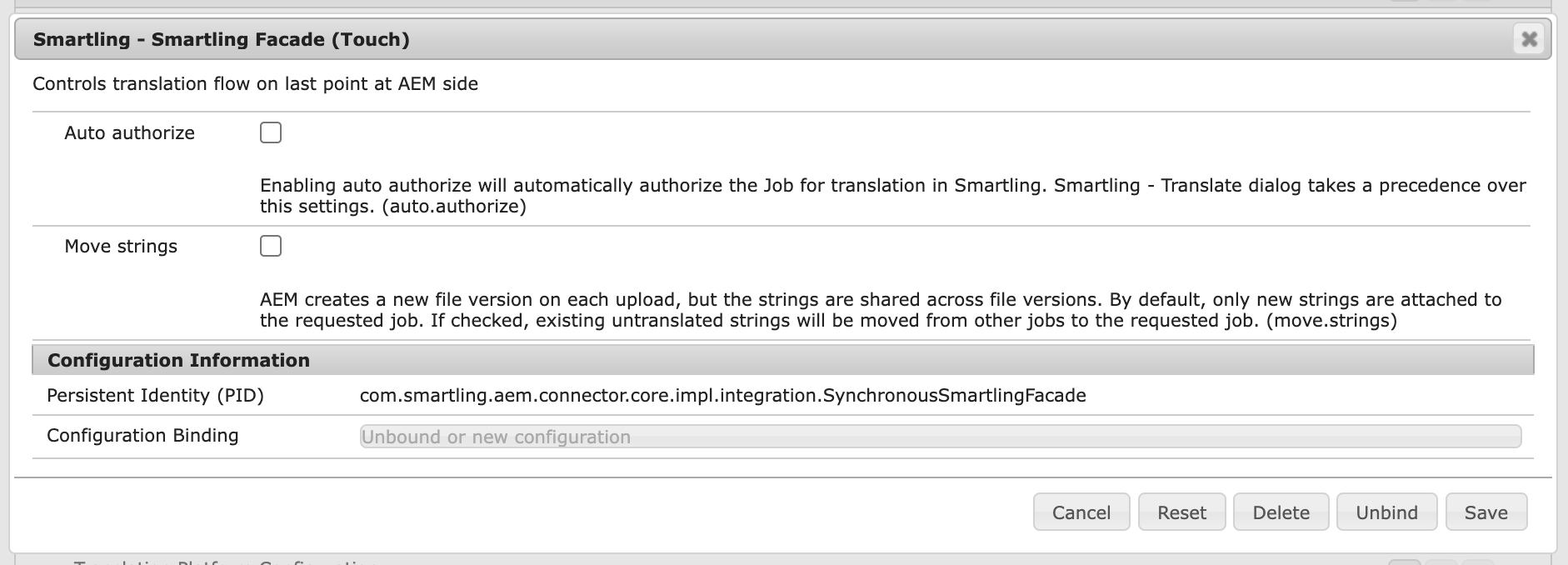Select the Configuration Information header
The height and width of the screenshot is (565, 1568).
click(x=178, y=360)
